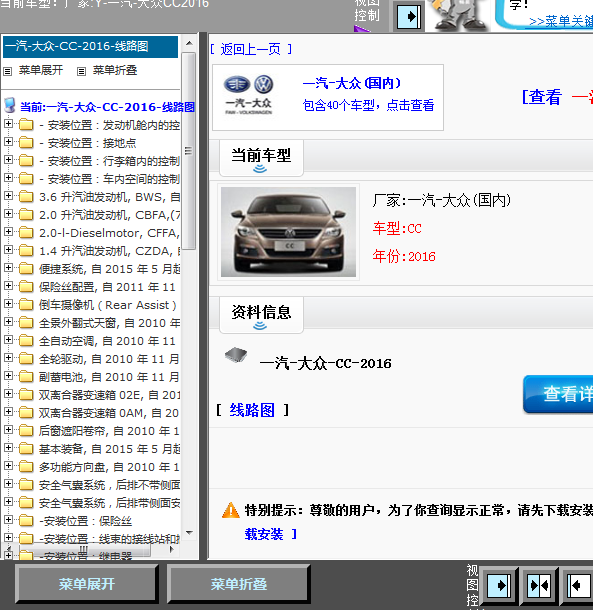
Task: Expand 2.0-l-Dieselmotor CFFA node
Action: pyautogui.click(x=8, y=231)
